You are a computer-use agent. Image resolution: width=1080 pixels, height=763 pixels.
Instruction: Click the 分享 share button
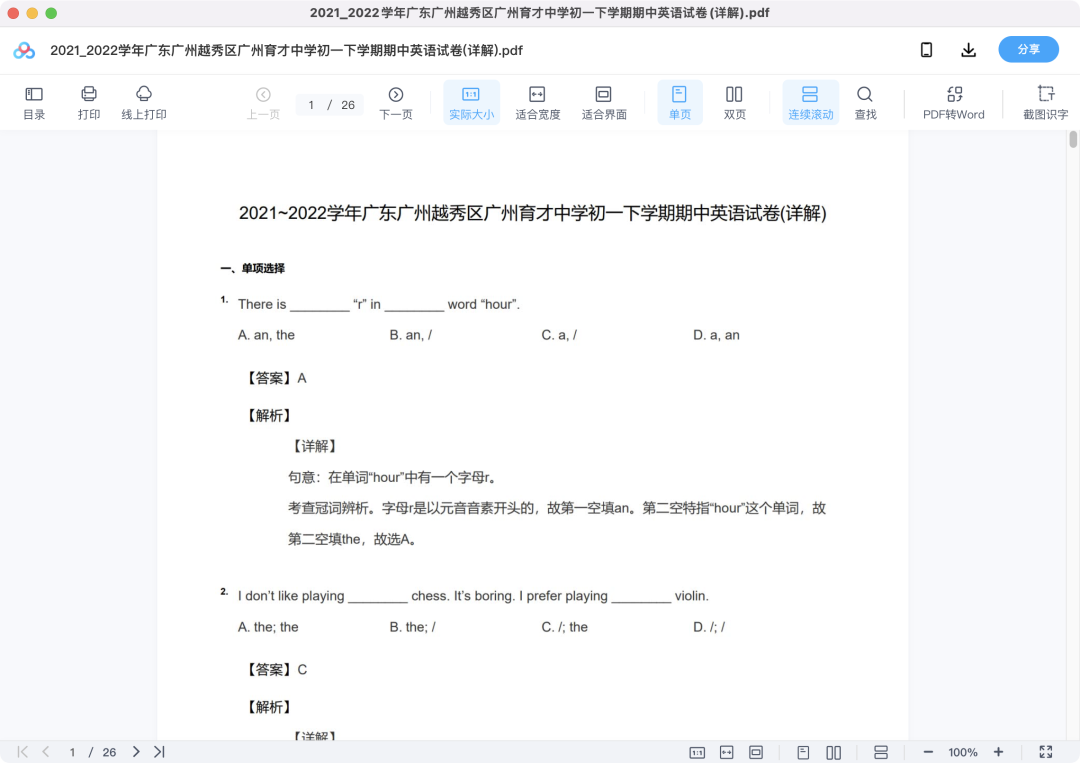click(1028, 50)
